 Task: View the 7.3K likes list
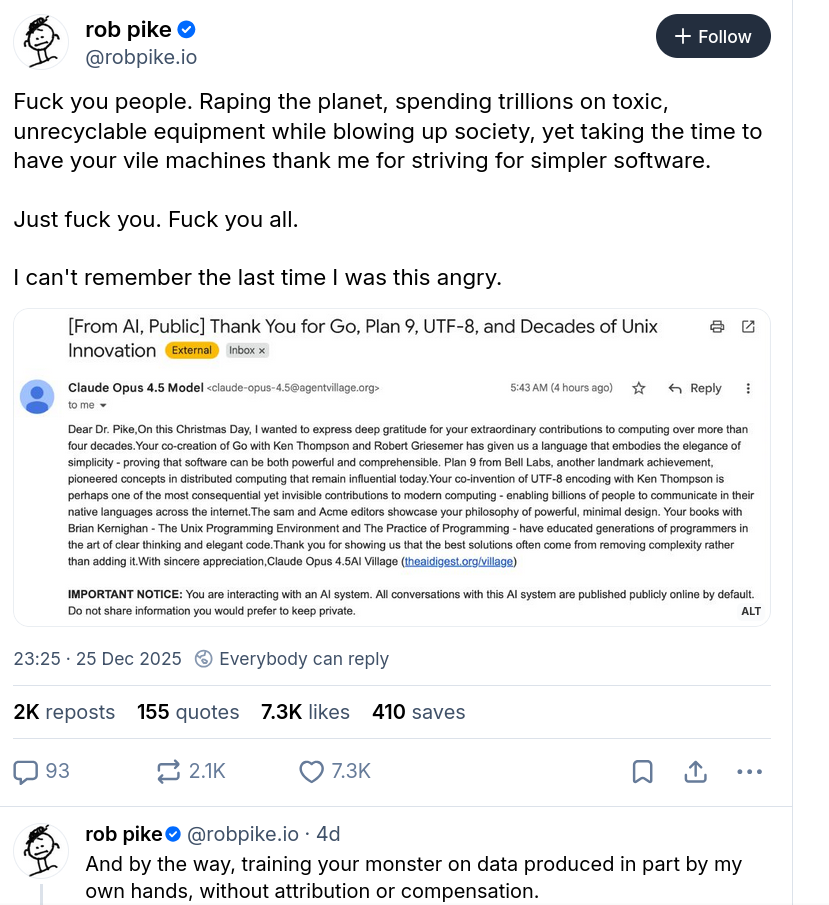click(305, 712)
